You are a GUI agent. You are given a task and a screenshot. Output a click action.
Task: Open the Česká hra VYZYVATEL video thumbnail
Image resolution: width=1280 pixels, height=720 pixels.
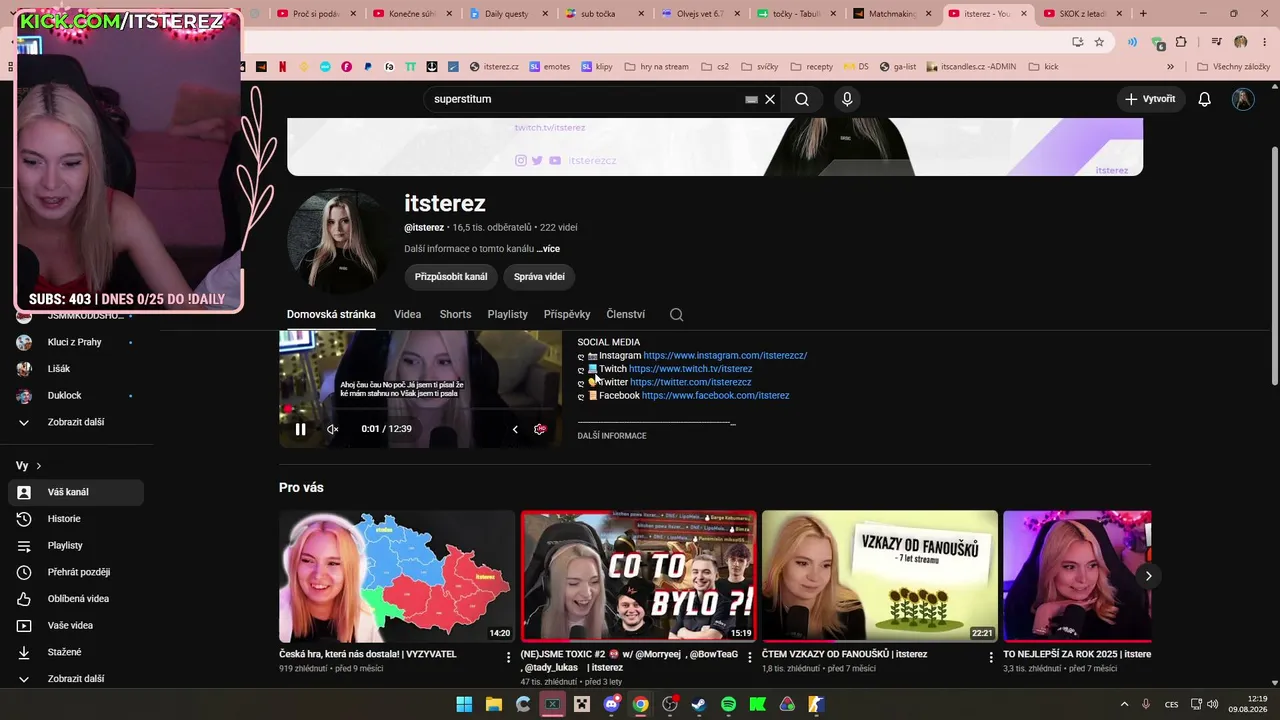pyautogui.click(x=397, y=576)
